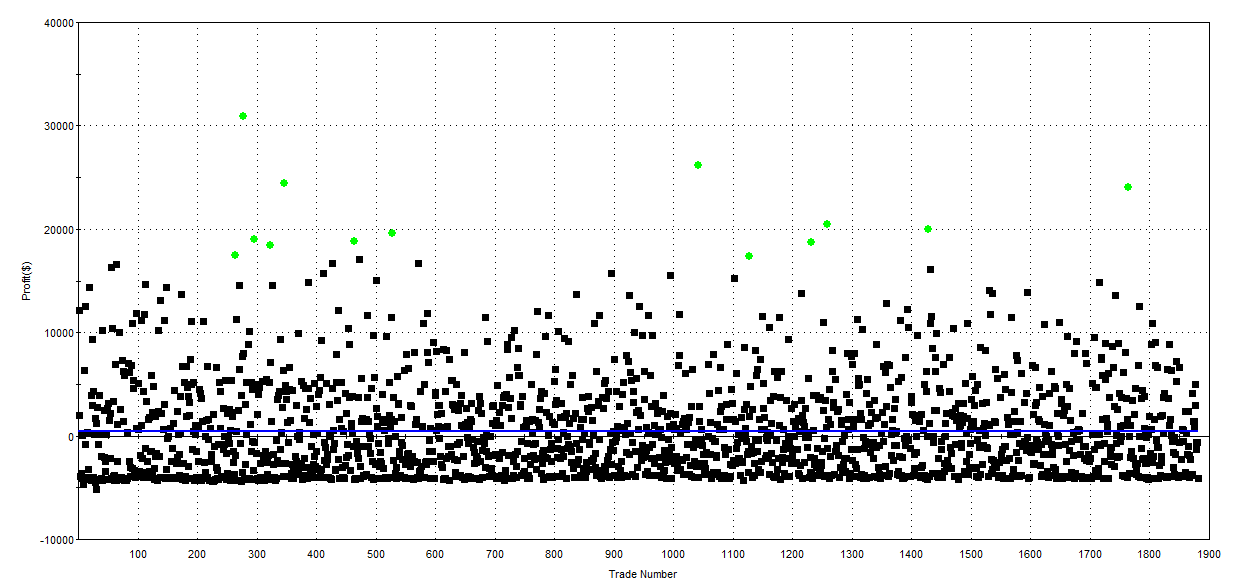Click the 700 trade number tick label
Screen dimensions: 1233x587
495,552
